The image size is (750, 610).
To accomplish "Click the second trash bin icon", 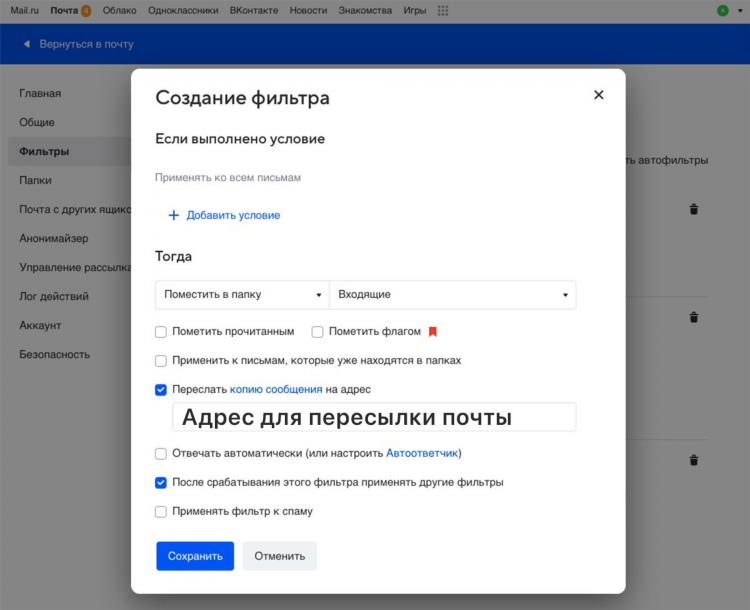I will pyautogui.click(x=694, y=317).
